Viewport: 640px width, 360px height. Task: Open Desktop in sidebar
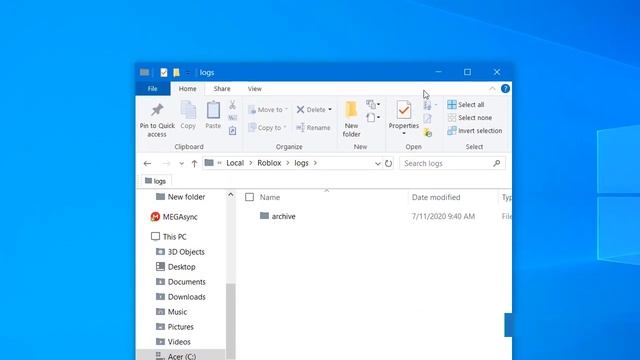(176, 267)
